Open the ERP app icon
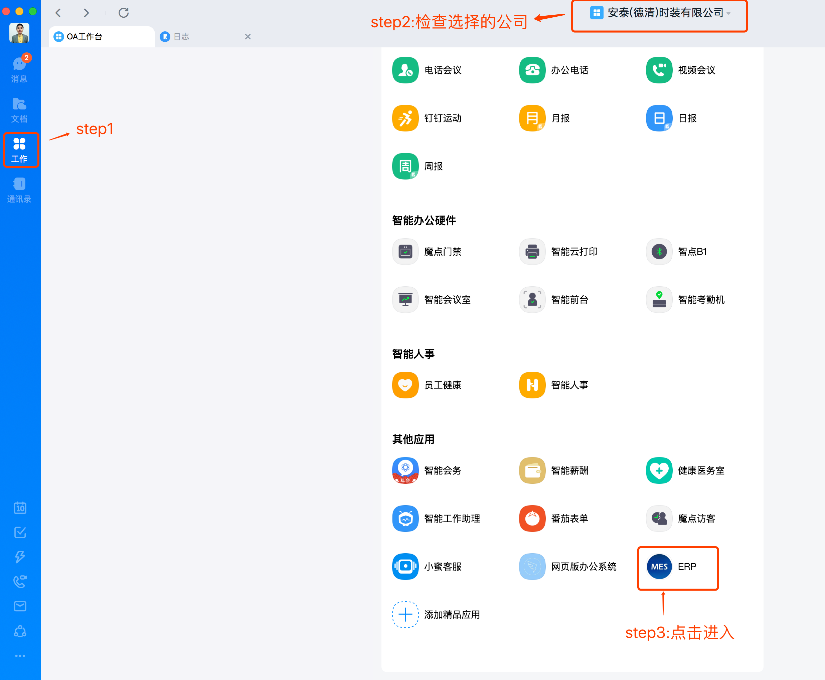The height and width of the screenshot is (680, 825). 660,566
